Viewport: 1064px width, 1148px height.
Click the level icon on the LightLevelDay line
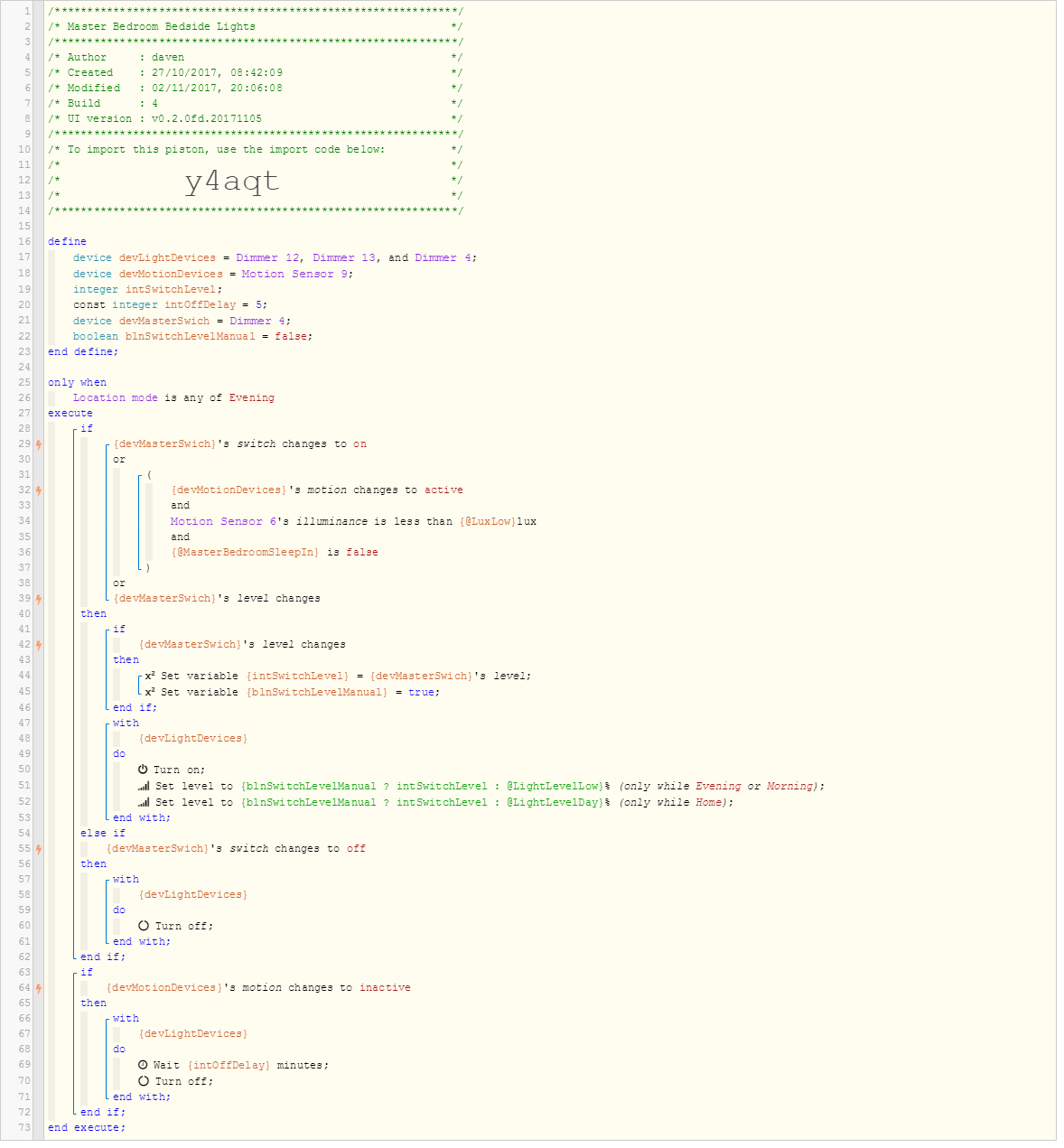[144, 802]
